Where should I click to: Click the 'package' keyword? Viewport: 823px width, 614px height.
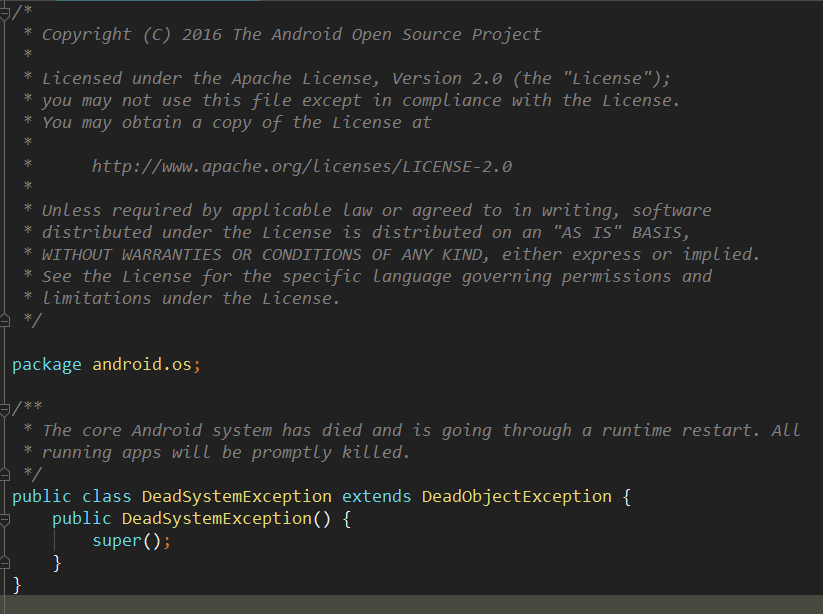[47, 365]
